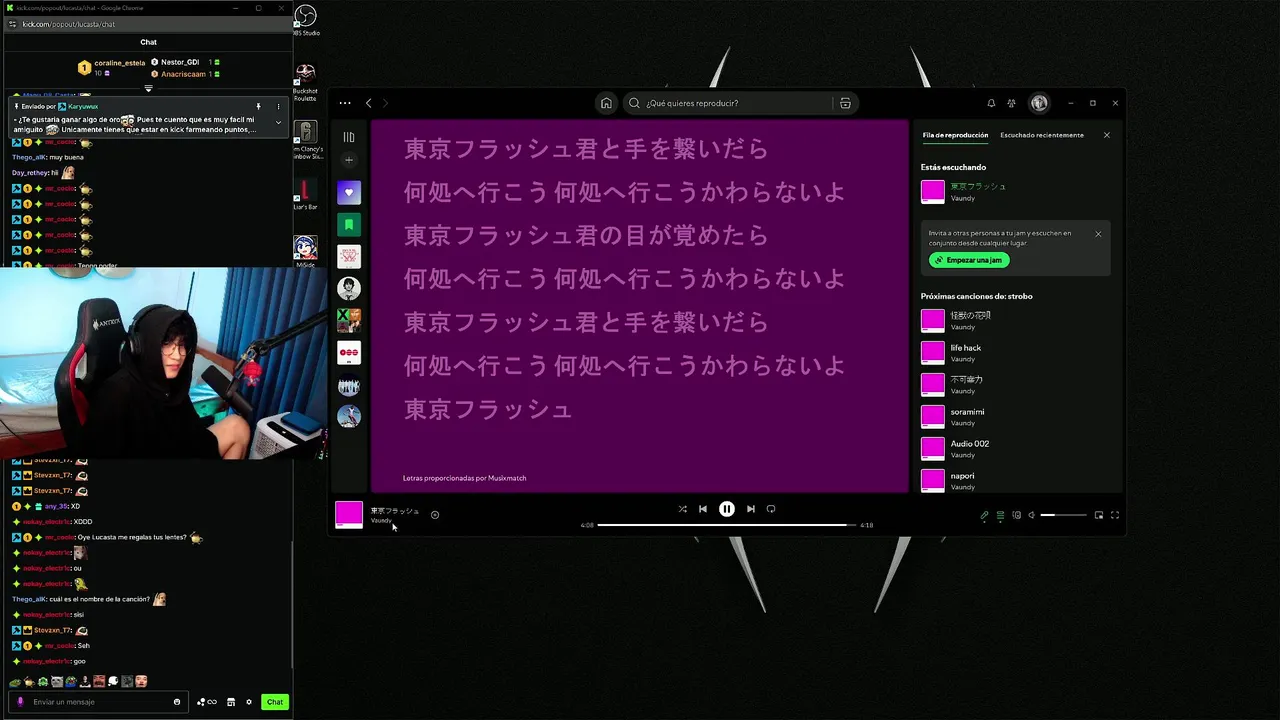Play 'Audio 002' from the queue
This screenshot has width=1280, height=720.
pyautogui.click(x=1015, y=448)
